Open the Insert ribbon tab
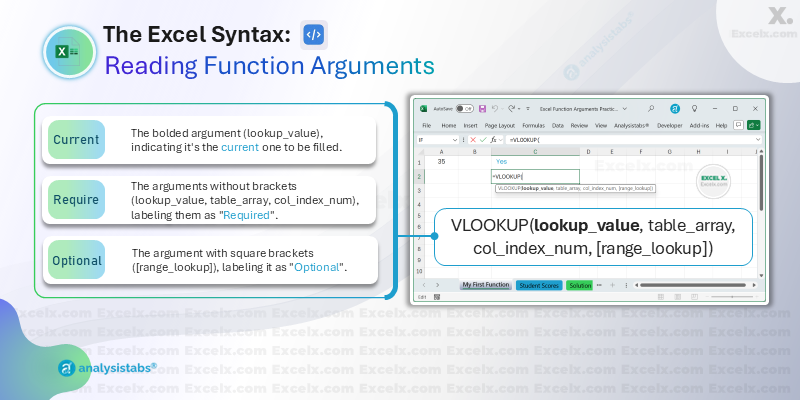Image resolution: width=800 pixels, height=400 pixels. (470, 125)
